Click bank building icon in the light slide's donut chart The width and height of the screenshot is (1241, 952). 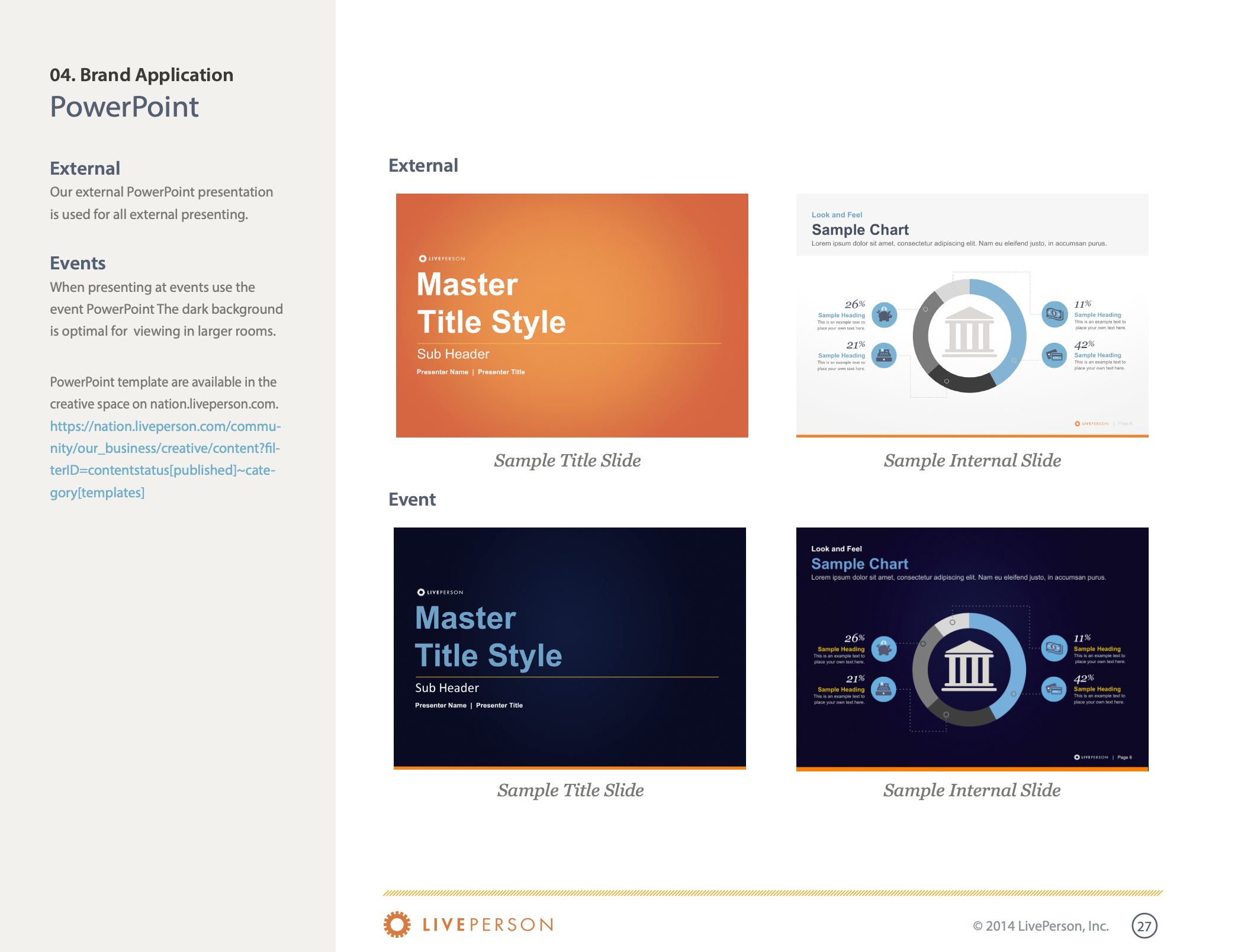[x=969, y=333]
